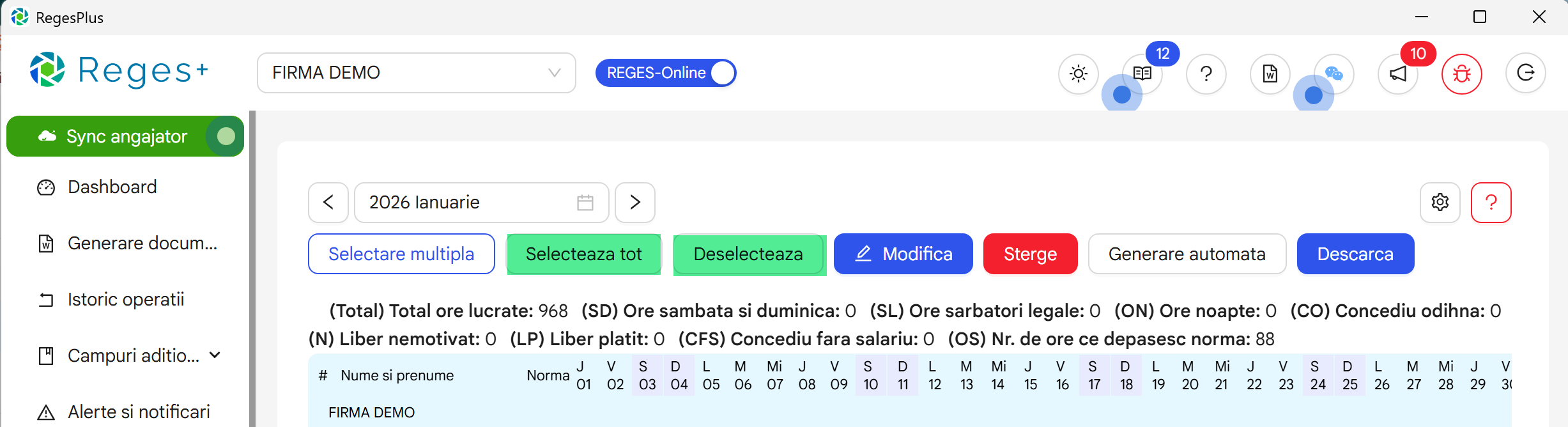
Task: Open the user guide book icon
Action: point(1142,74)
